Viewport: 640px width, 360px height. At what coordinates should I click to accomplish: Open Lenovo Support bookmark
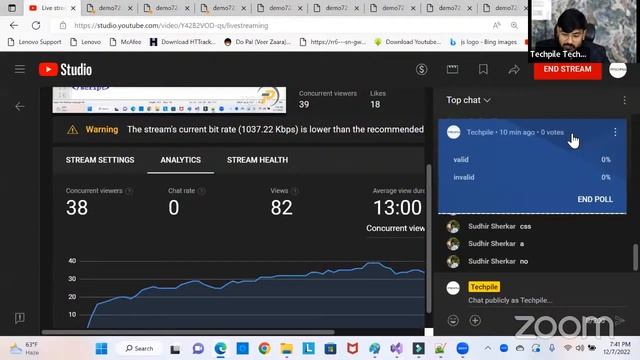[34, 42]
